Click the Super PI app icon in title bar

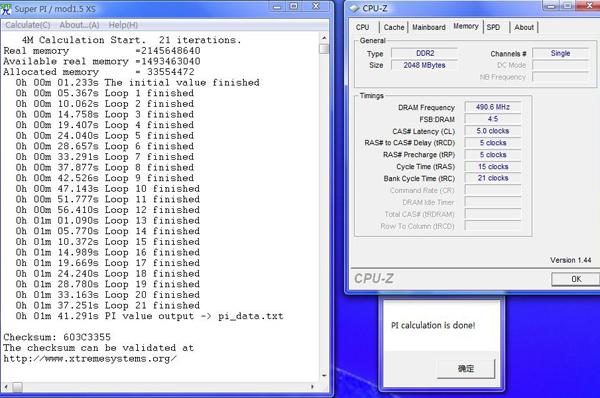(x=6, y=9)
